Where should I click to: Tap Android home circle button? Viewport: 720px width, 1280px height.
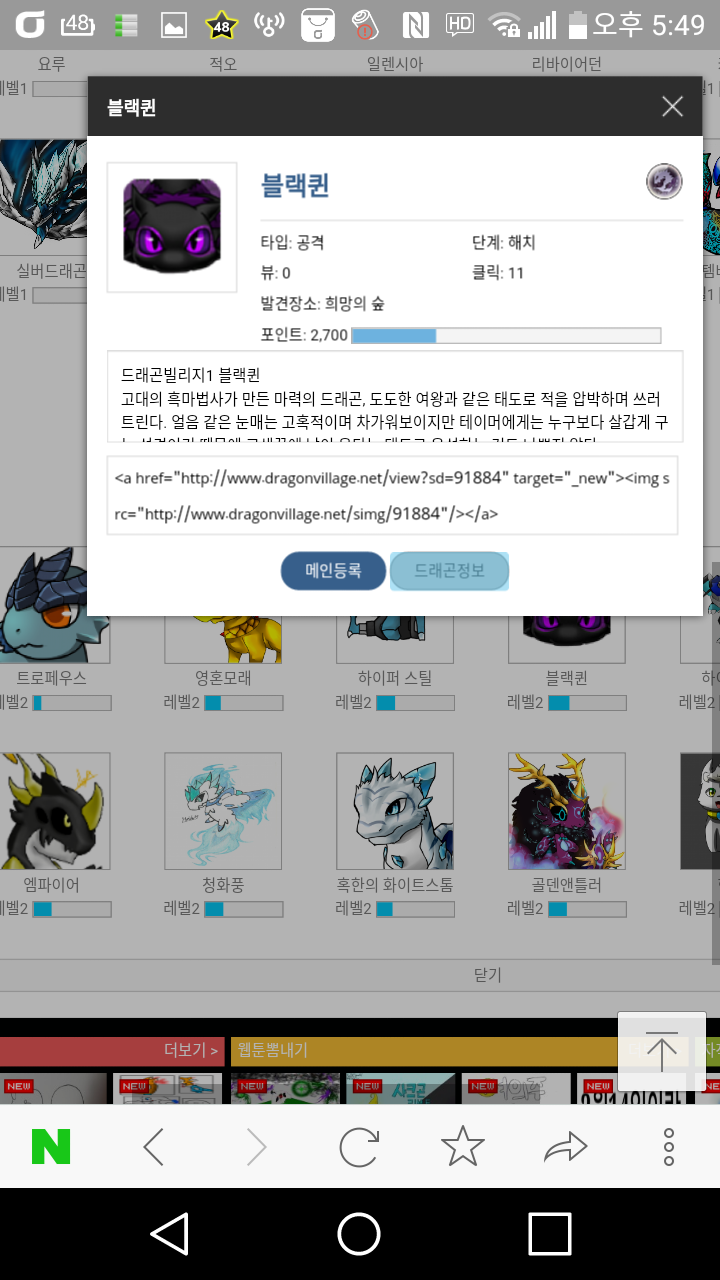(x=359, y=1233)
